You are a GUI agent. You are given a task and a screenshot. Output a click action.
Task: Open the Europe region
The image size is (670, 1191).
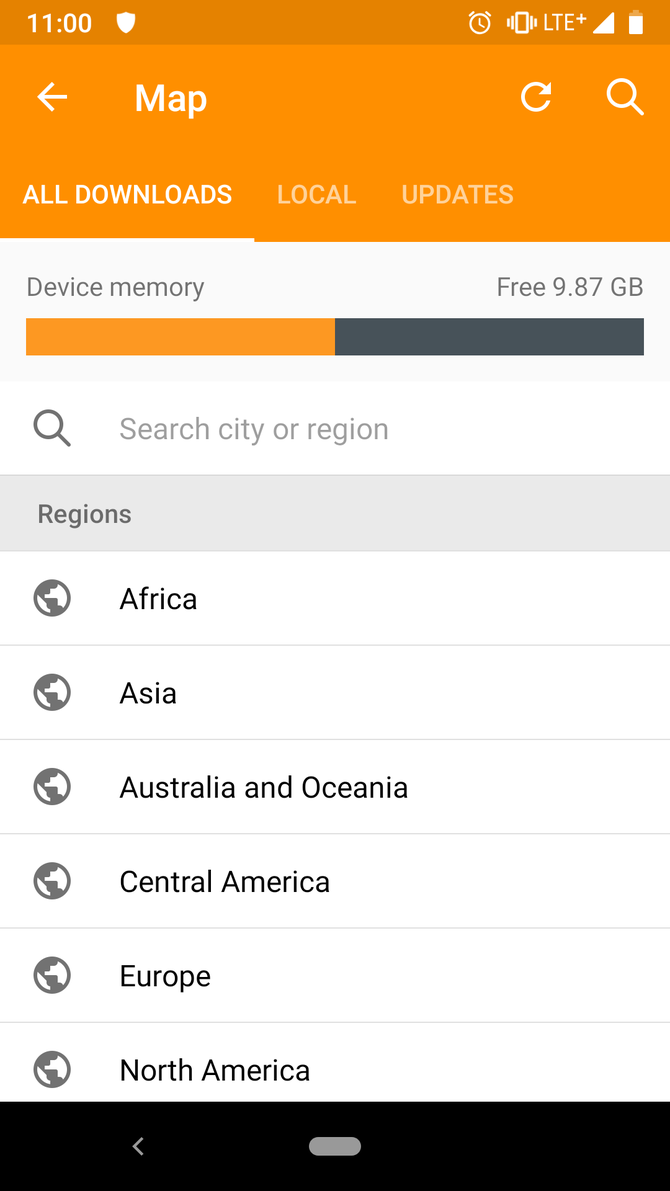335,975
